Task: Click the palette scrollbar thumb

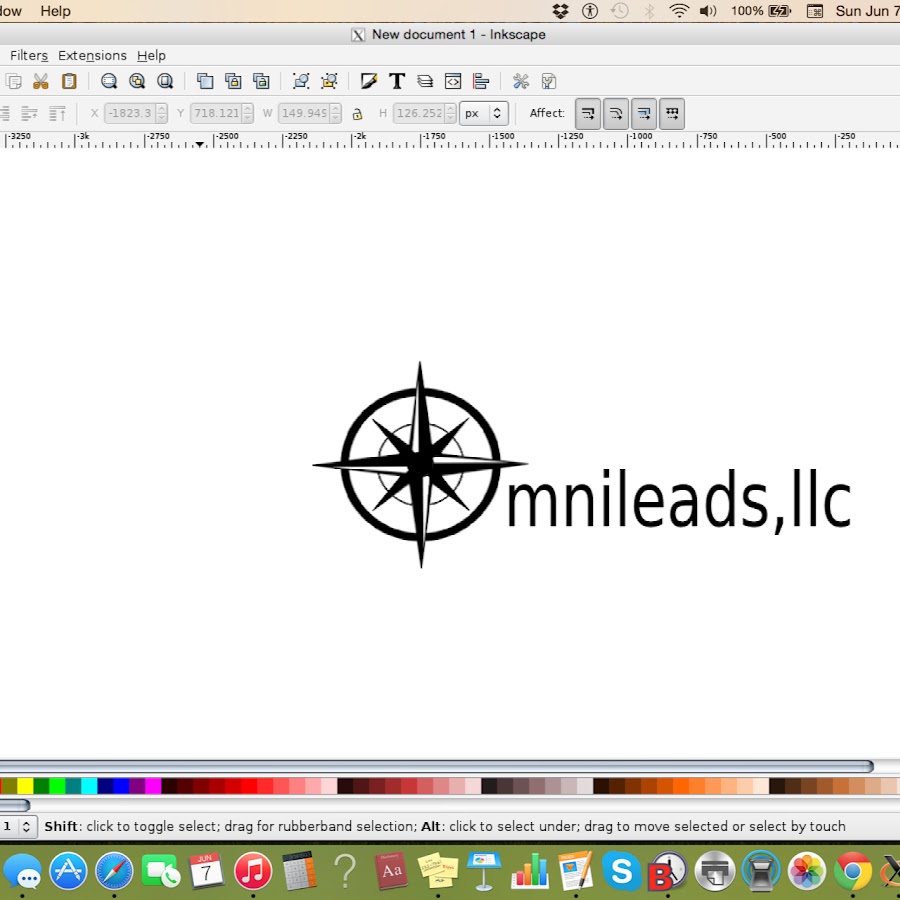Action: [15, 805]
